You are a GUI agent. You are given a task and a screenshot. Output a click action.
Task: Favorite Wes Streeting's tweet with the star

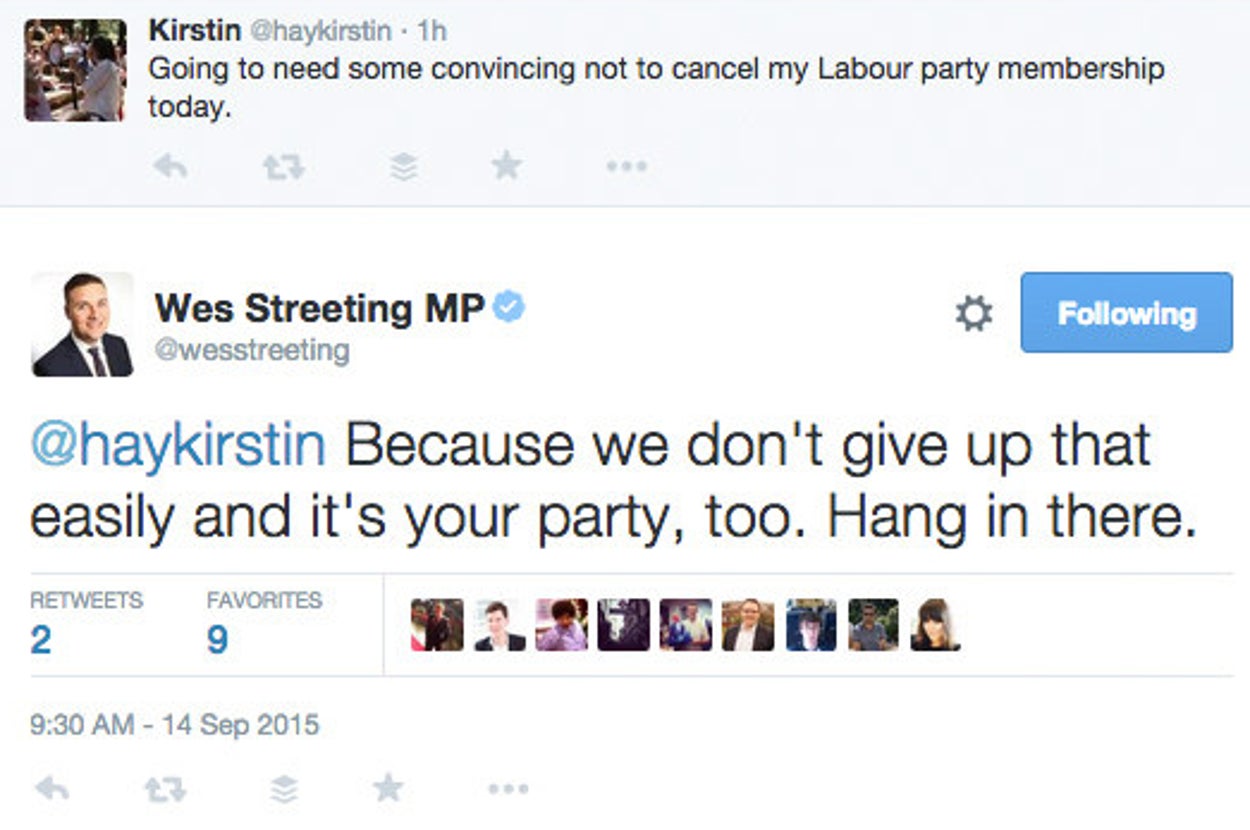pos(388,789)
